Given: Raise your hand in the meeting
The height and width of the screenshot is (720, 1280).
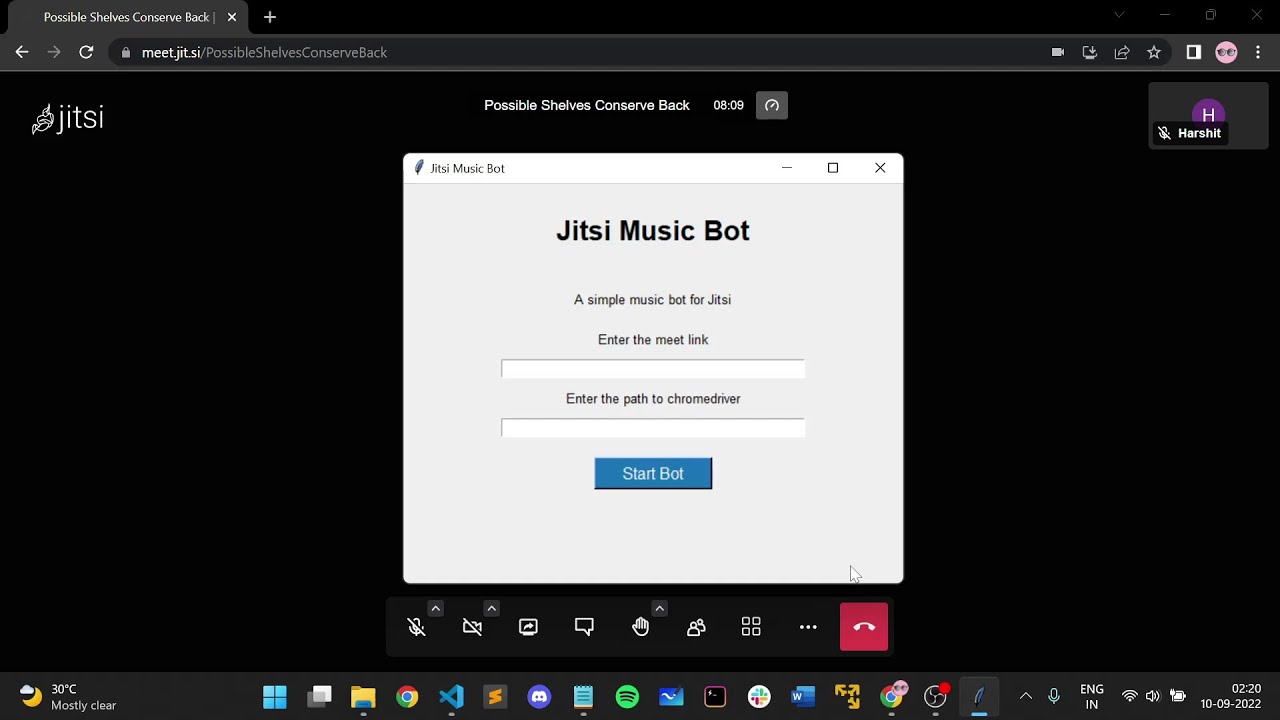Looking at the screenshot, I should pyautogui.click(x=641, y=627).
